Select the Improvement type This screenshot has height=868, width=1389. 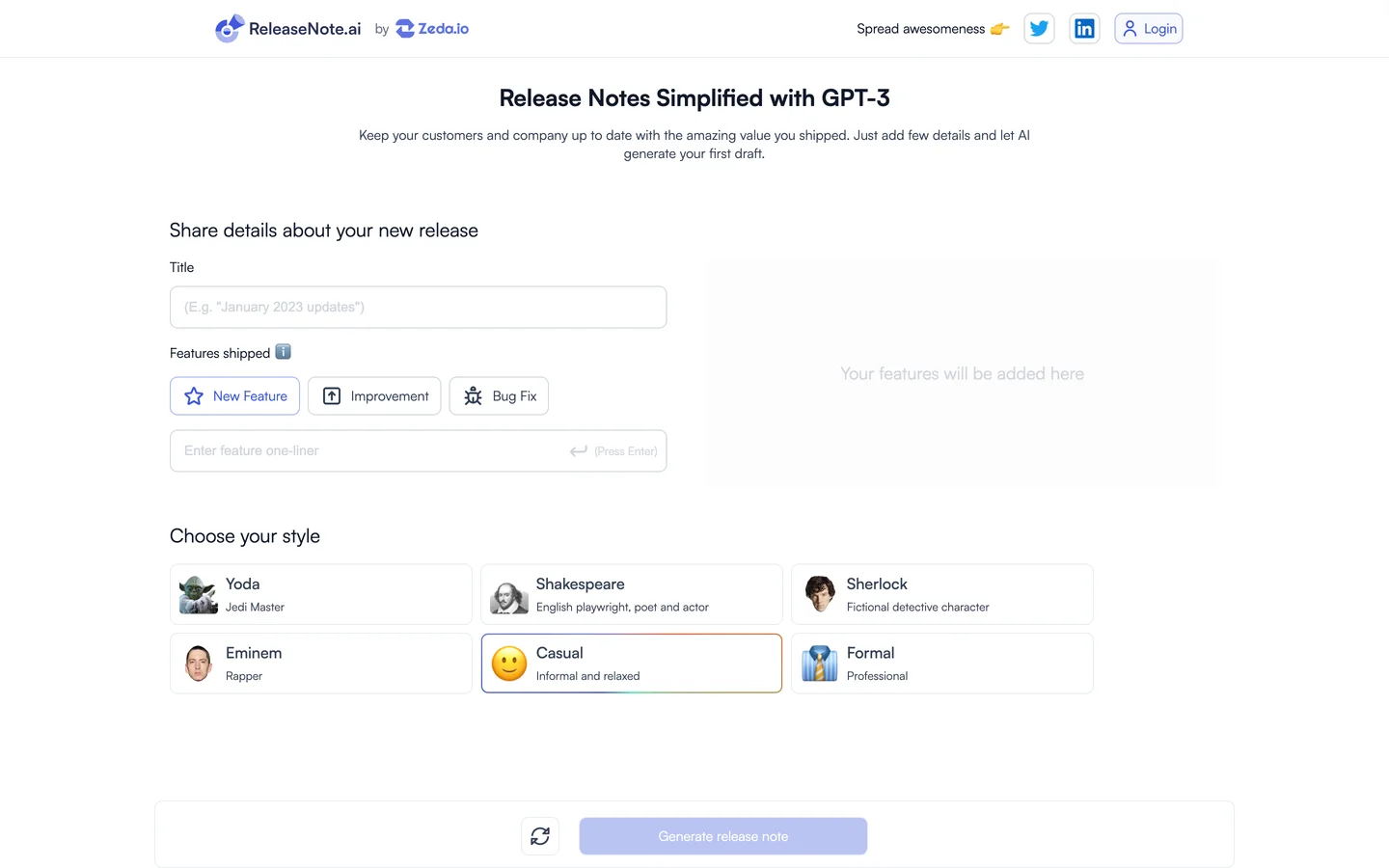(374, 396)
